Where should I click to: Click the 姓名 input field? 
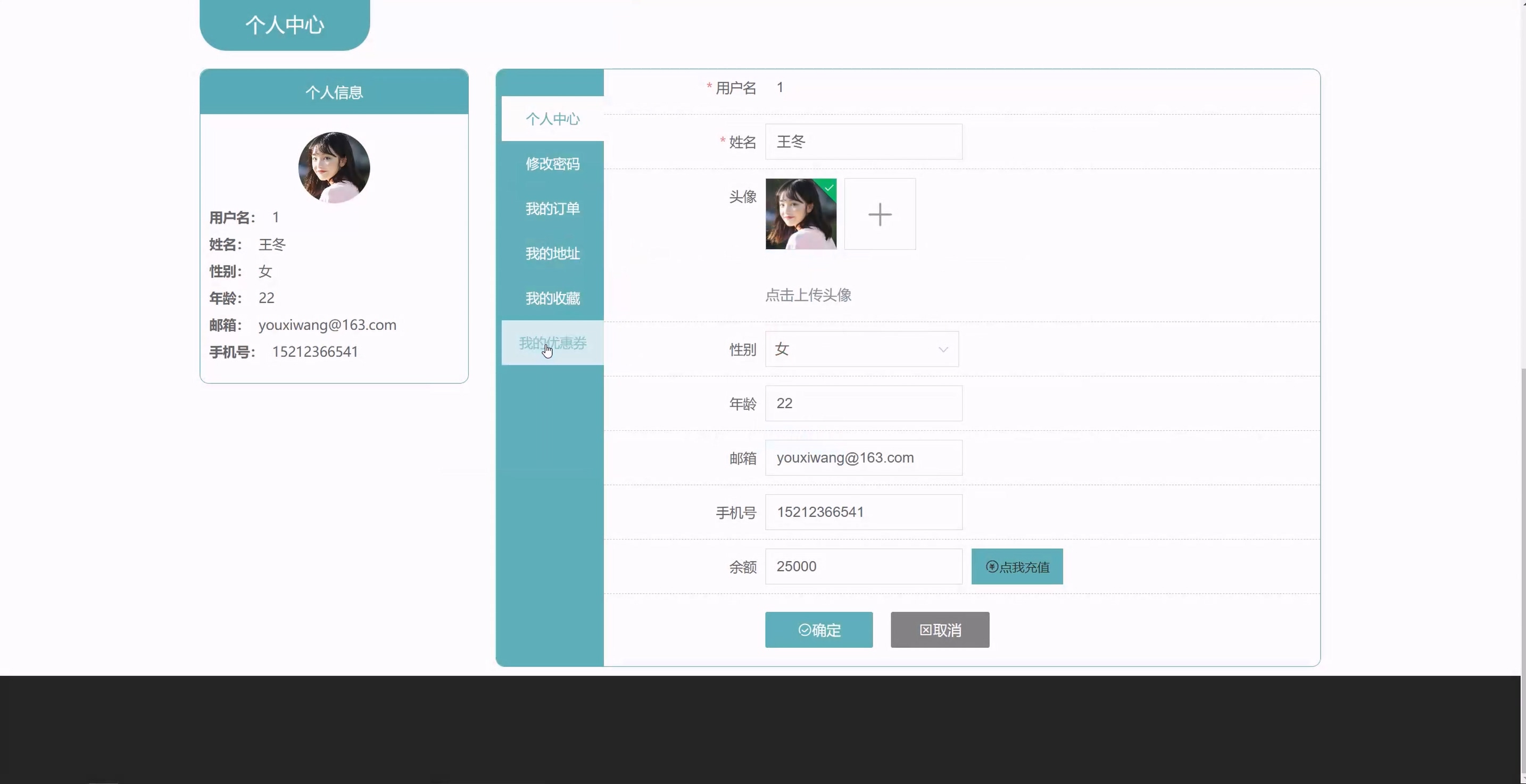863,142
